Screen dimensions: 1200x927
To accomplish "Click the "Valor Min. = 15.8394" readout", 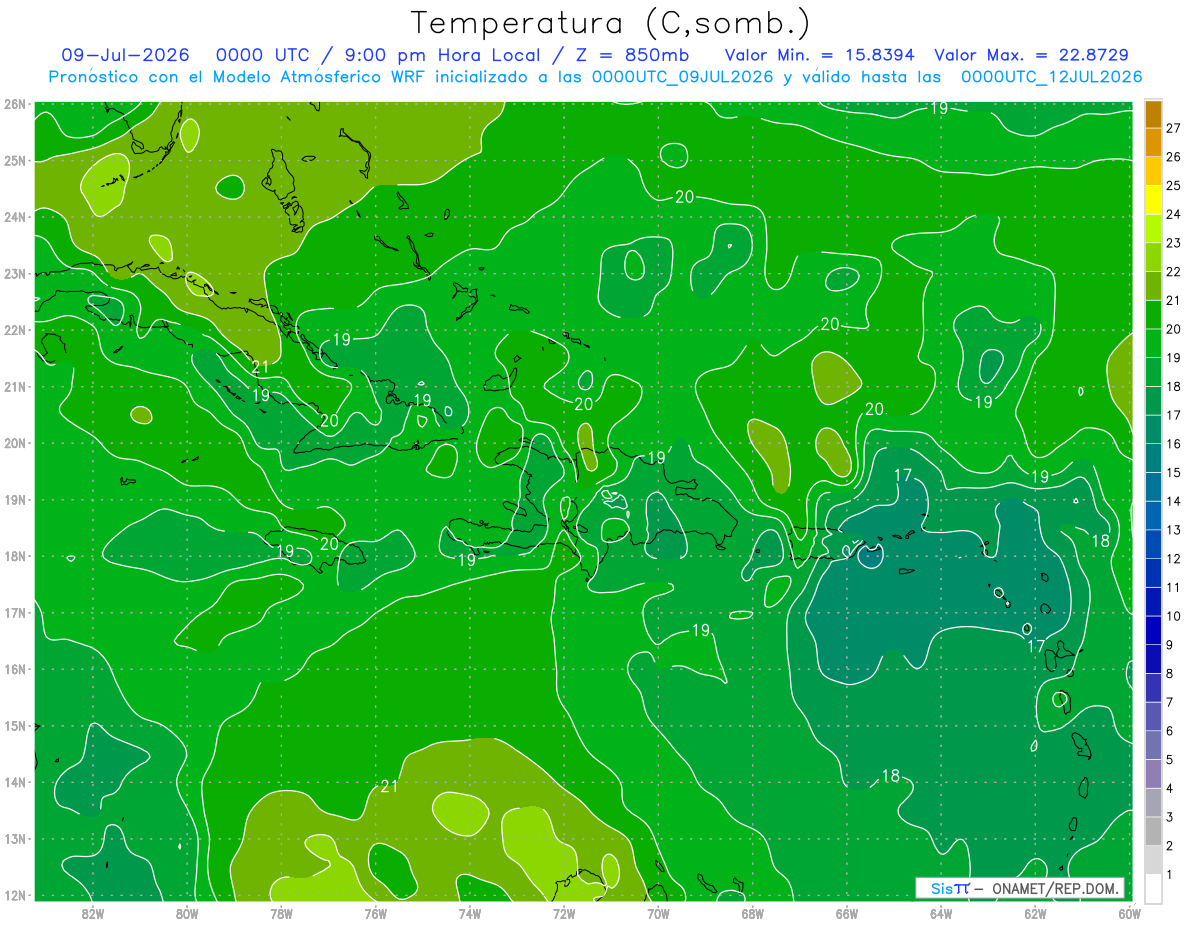I will pyautogui.click(x=820, y=55).
